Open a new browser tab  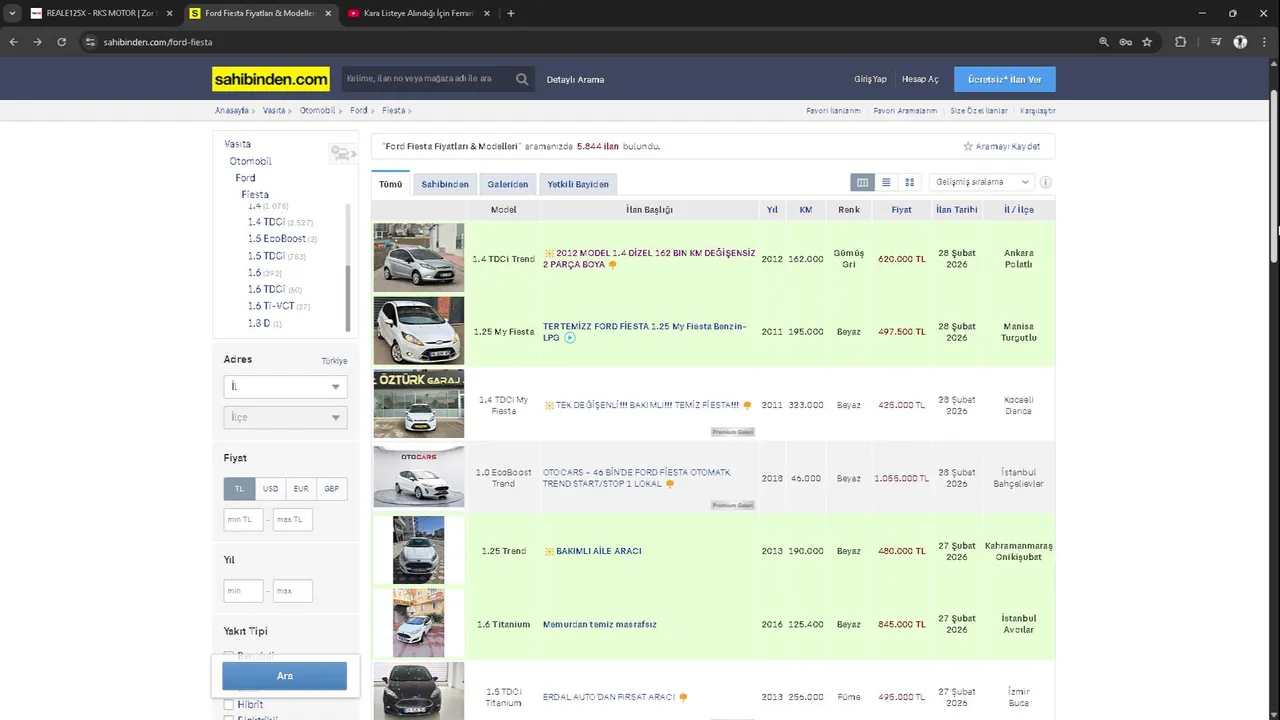pyautogui.click(x=511, y=13)
